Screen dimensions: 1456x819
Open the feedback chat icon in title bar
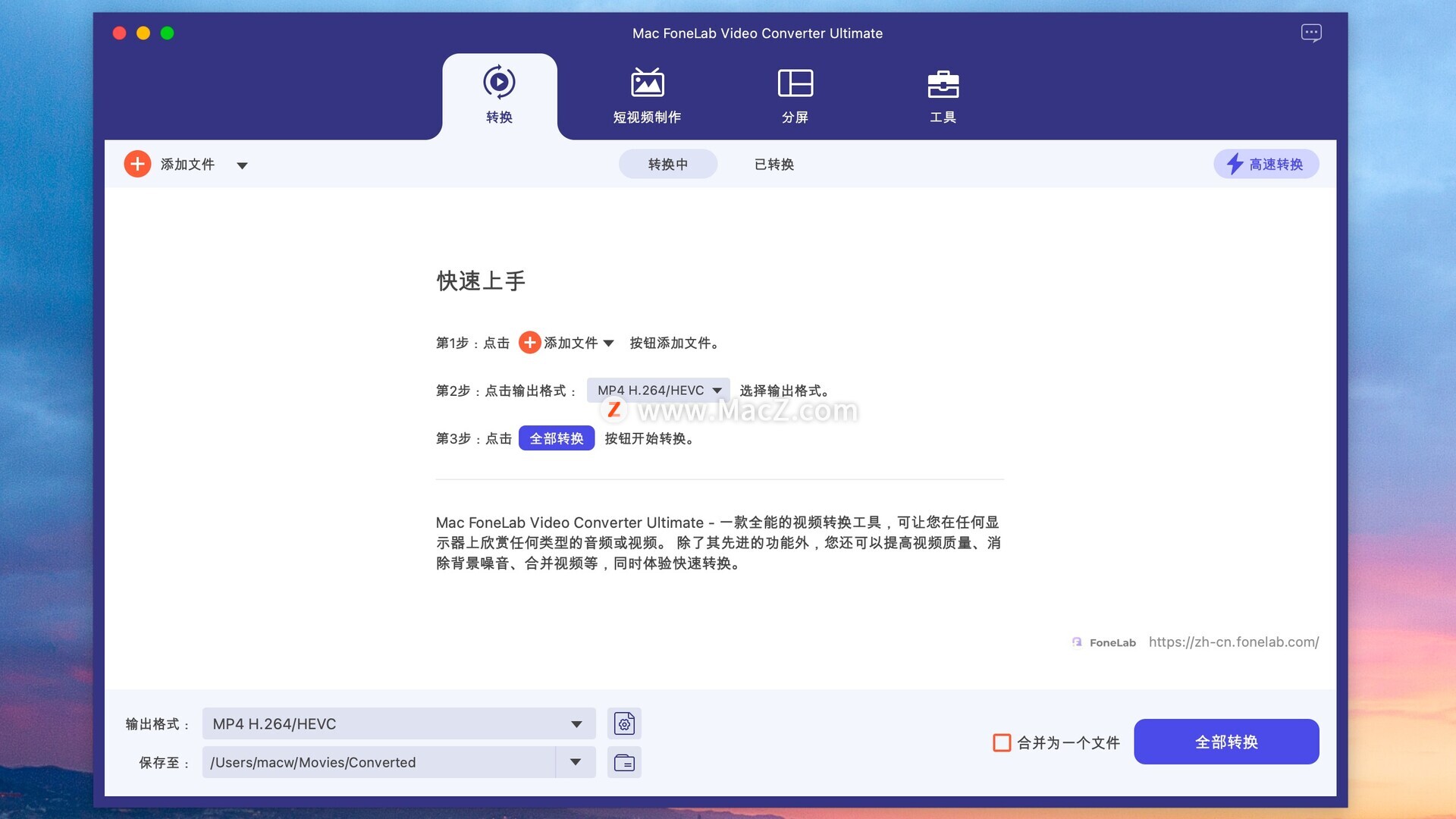[1311, 33]
